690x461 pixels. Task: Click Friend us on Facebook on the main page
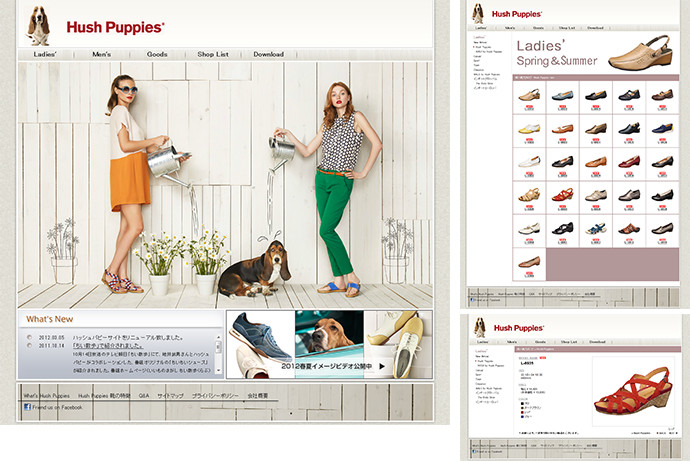point(57,407)
